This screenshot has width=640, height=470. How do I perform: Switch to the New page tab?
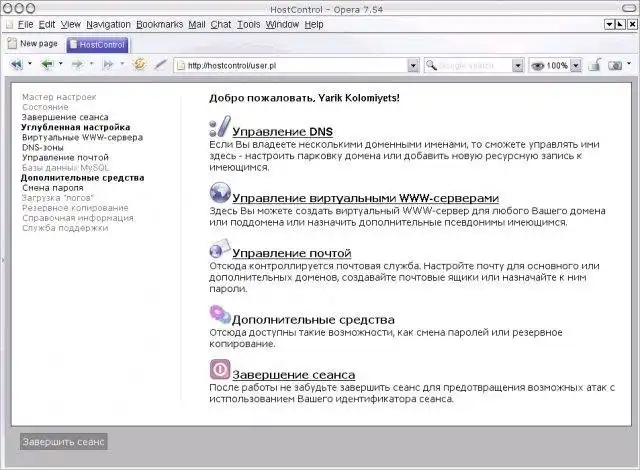point(33,43)
